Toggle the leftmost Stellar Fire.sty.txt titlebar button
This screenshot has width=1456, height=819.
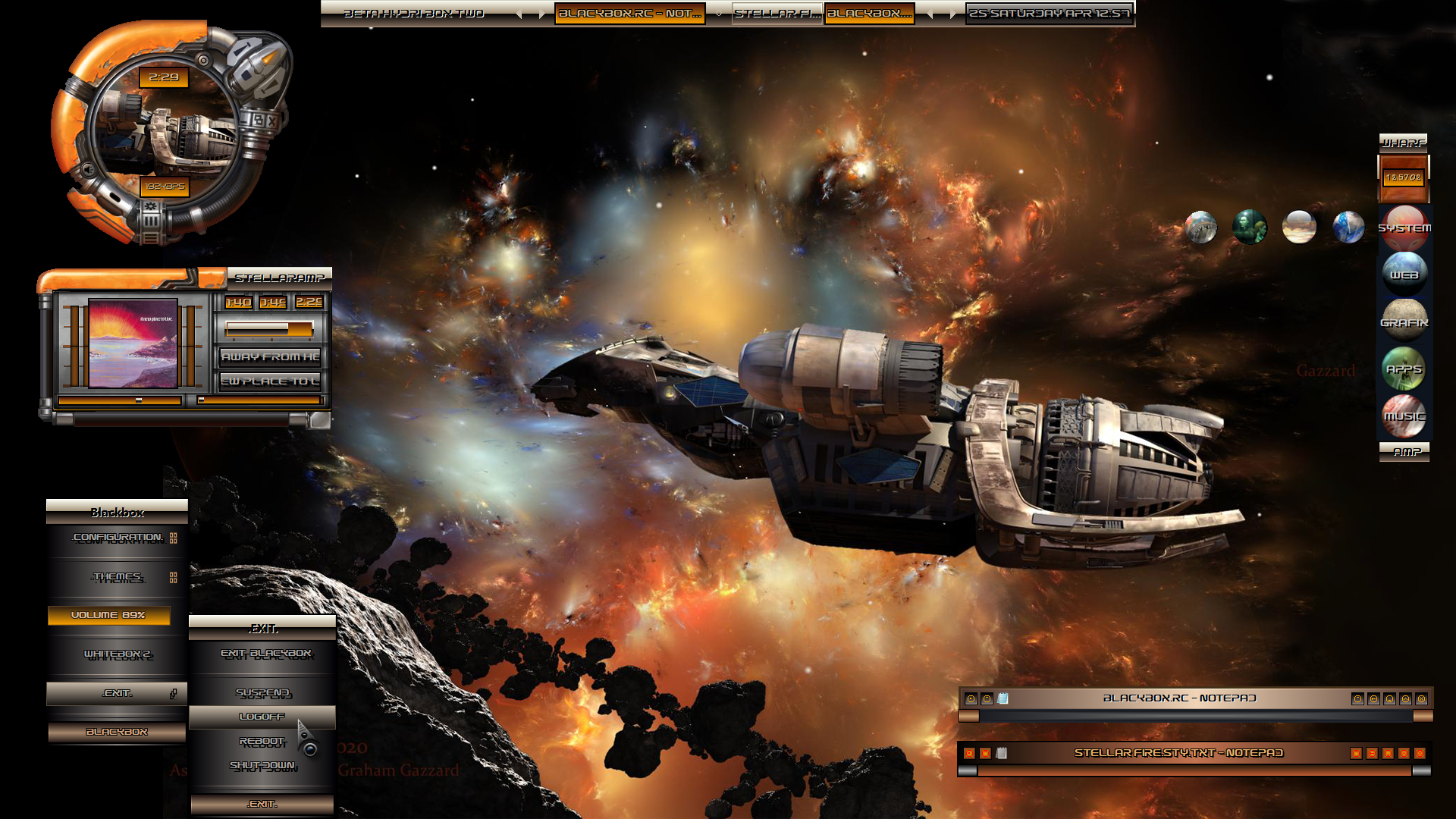tap(969, 753)
